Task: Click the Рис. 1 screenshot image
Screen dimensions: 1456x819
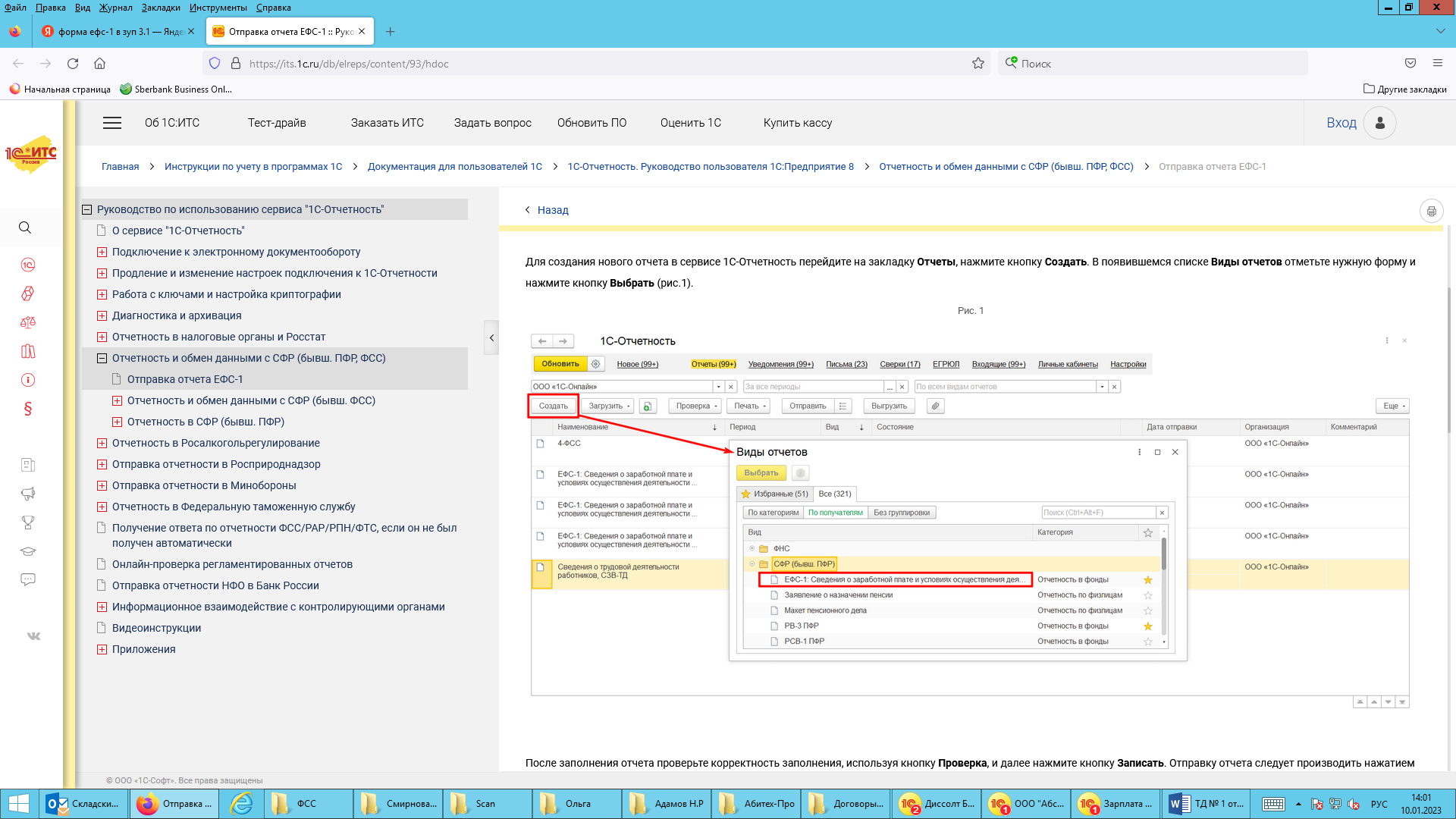Action: coord(971,520)
